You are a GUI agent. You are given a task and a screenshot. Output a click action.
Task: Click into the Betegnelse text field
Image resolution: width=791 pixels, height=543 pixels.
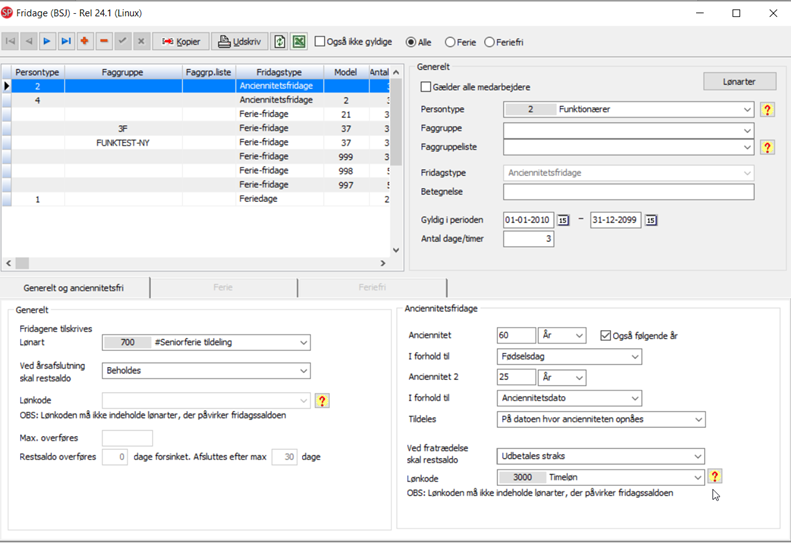click(628, 192)
